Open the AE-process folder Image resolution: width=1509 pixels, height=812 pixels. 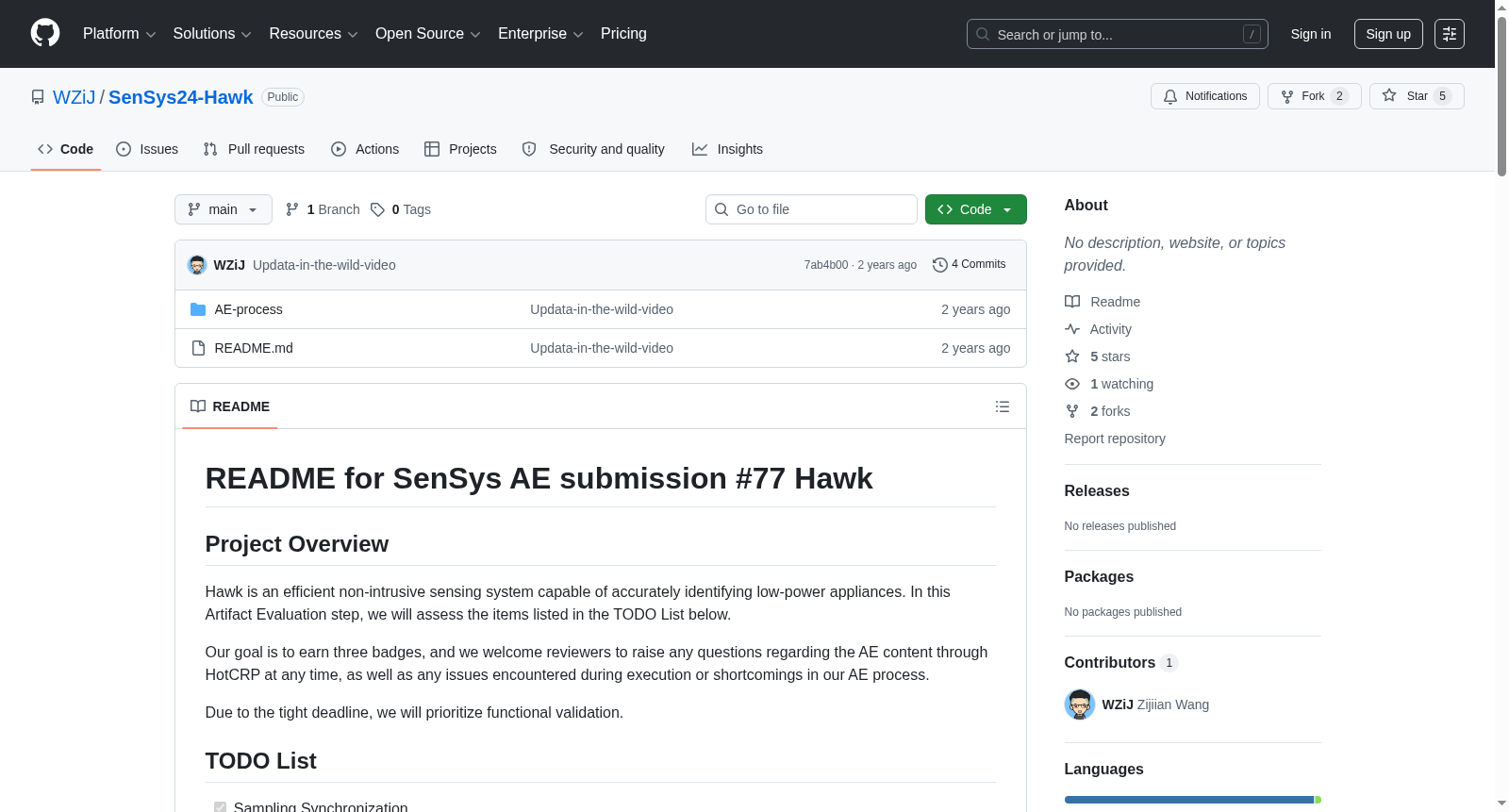248,309
